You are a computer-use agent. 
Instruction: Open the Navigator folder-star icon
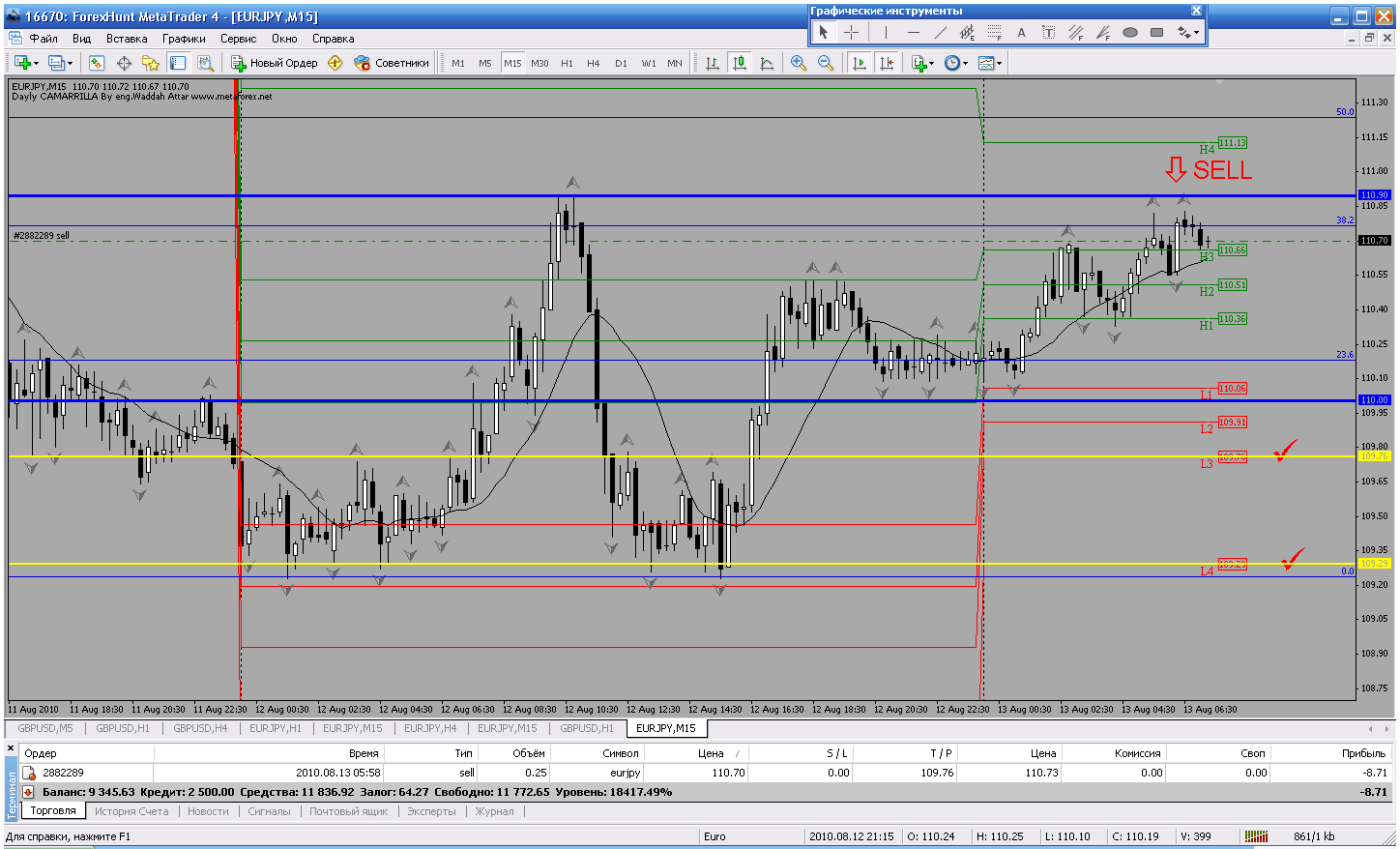151,63
